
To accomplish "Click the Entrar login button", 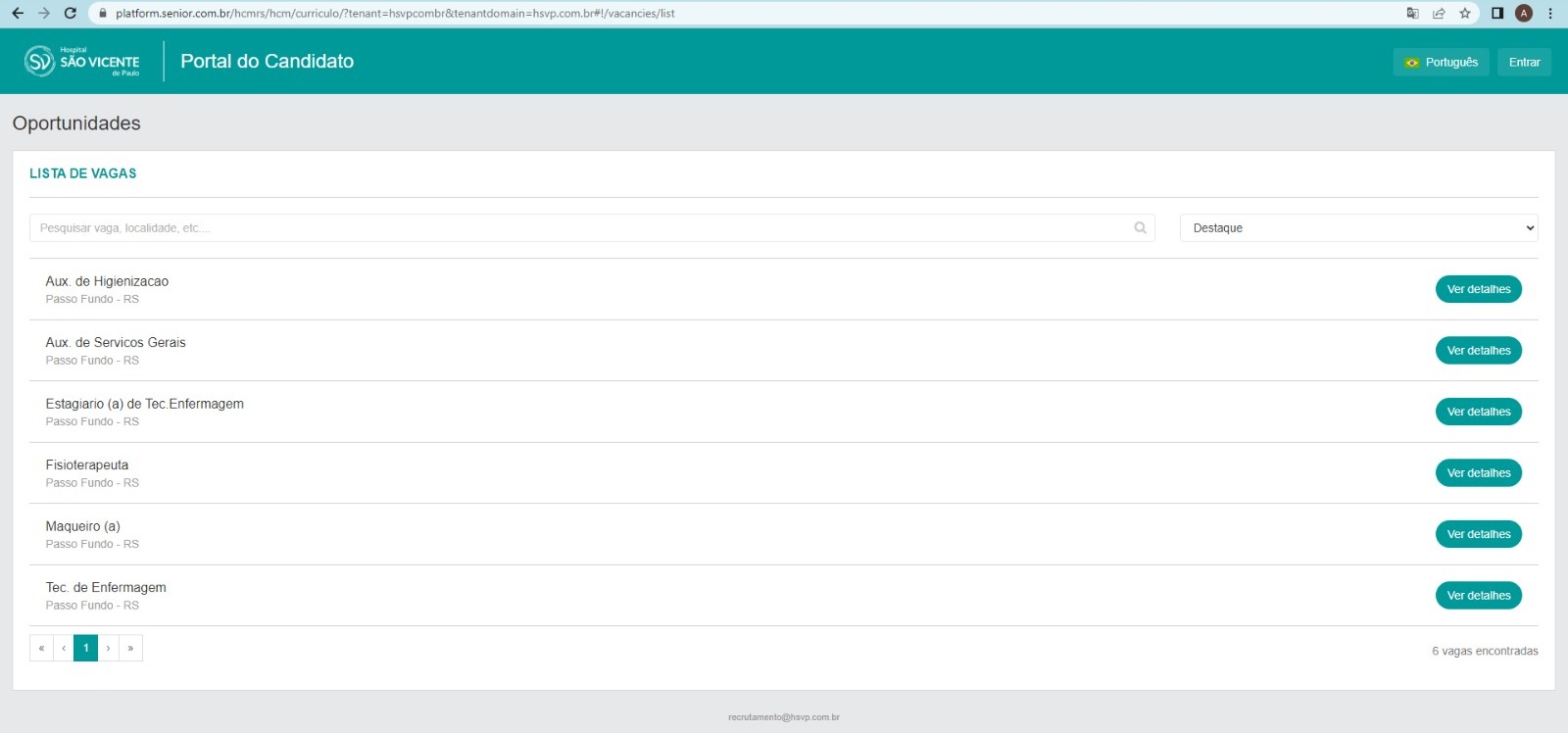I will point(1524,62).
